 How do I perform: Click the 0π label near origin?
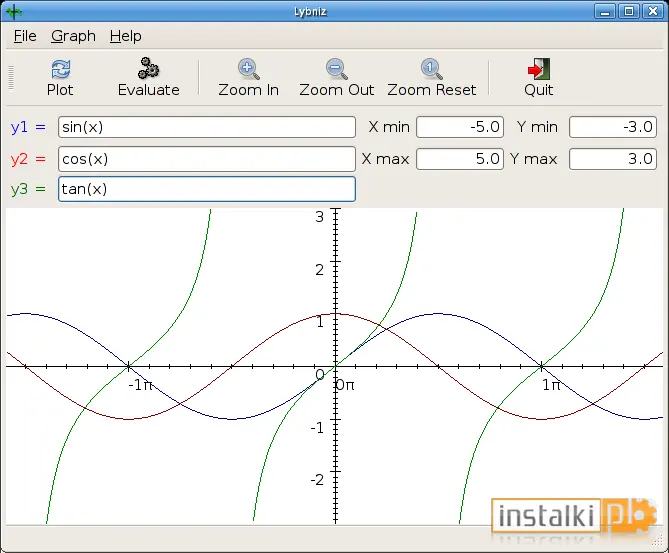[x=345, y=385]
